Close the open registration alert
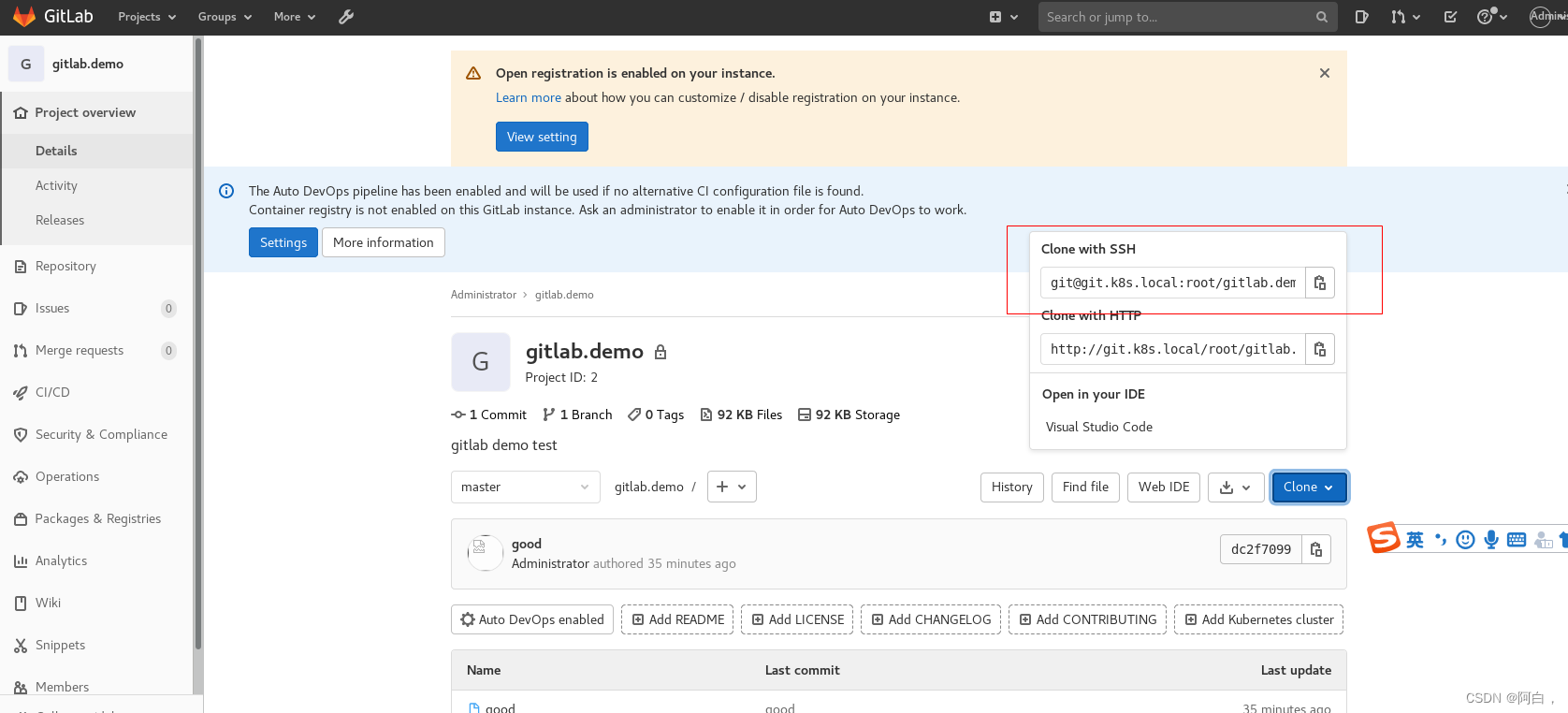Viewport: 1568px width, 713px height. [x=1325, y=73]
